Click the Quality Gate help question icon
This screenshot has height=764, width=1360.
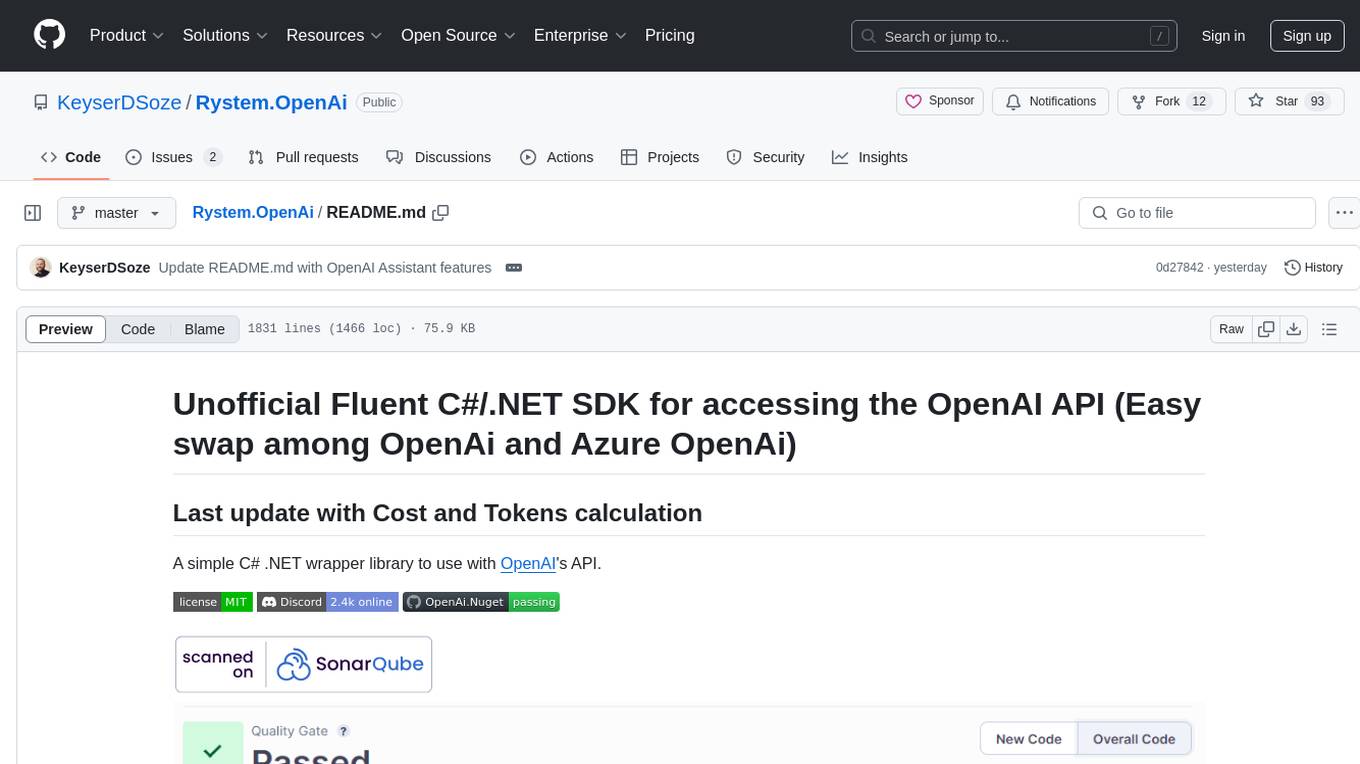coord(343,731)
